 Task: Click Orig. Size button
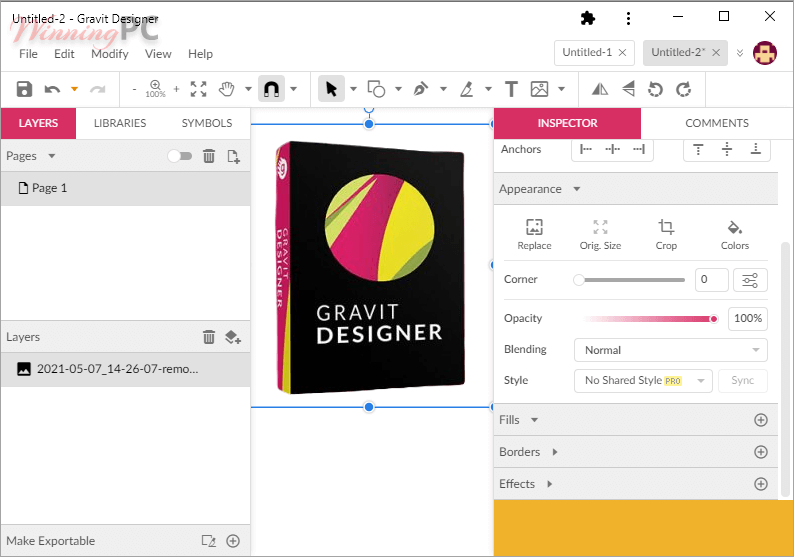click(600, 234)
